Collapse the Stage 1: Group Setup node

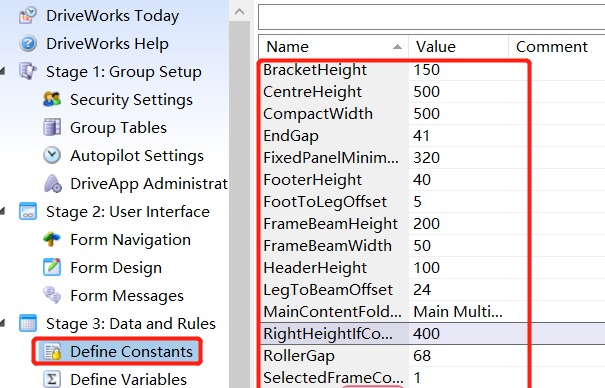(x=3, y=71)
